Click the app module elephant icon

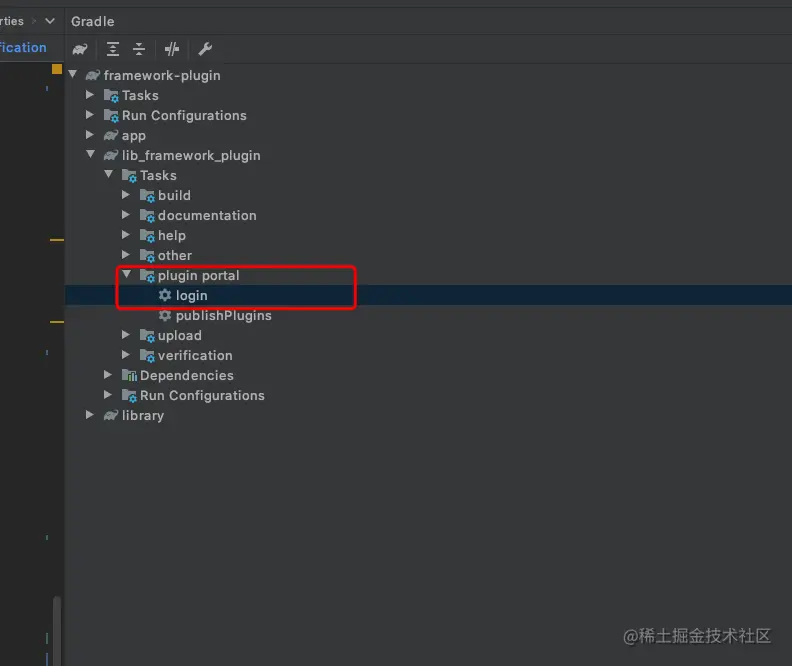point(111,135)
